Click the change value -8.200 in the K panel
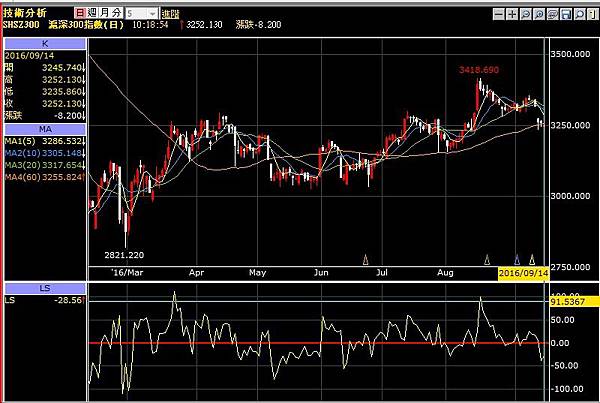Screen dimensions: 600x403 point(68,116)
